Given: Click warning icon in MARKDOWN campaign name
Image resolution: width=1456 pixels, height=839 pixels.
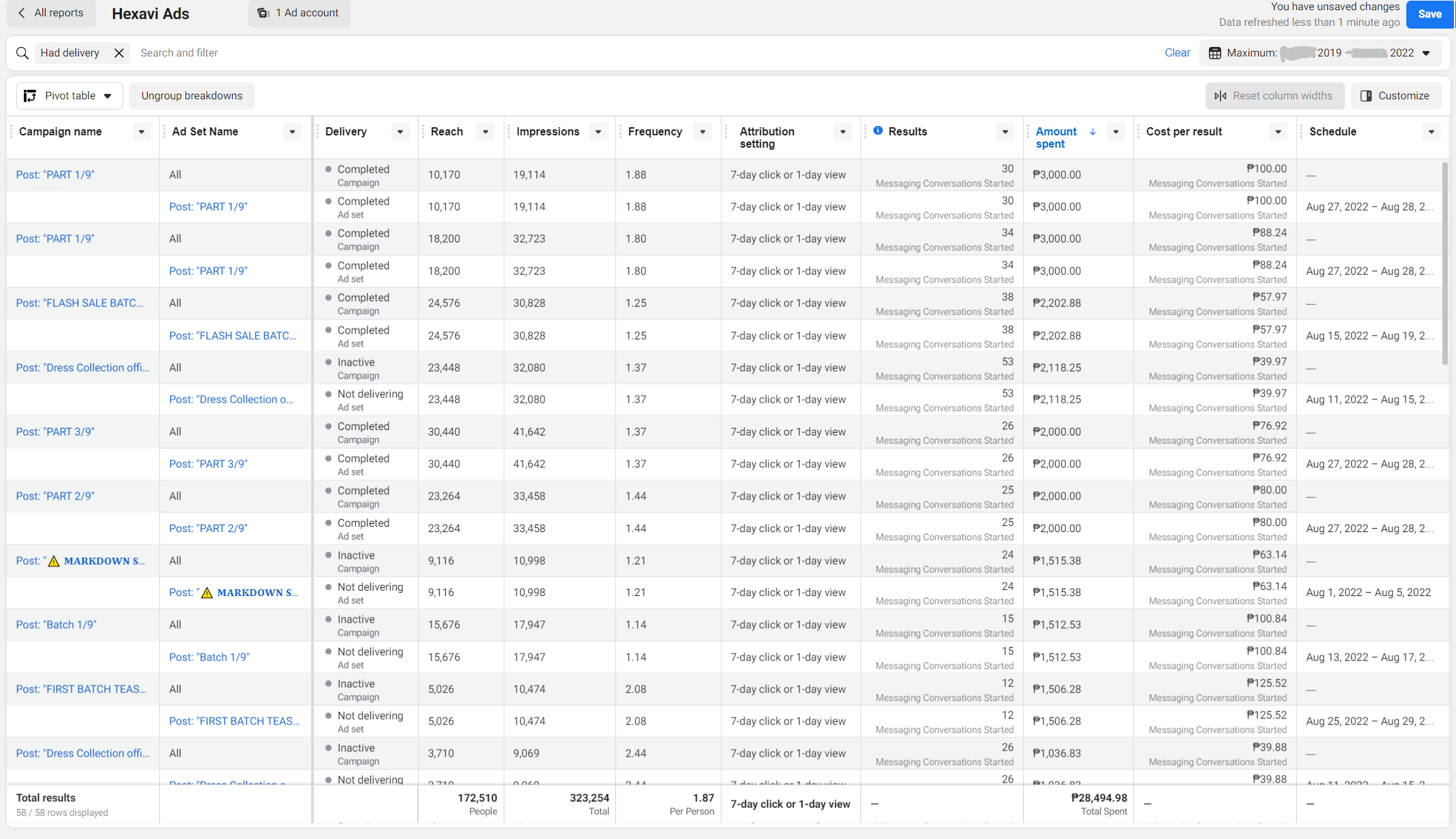Looking at the screenshot, I should (x=54, y=561).
